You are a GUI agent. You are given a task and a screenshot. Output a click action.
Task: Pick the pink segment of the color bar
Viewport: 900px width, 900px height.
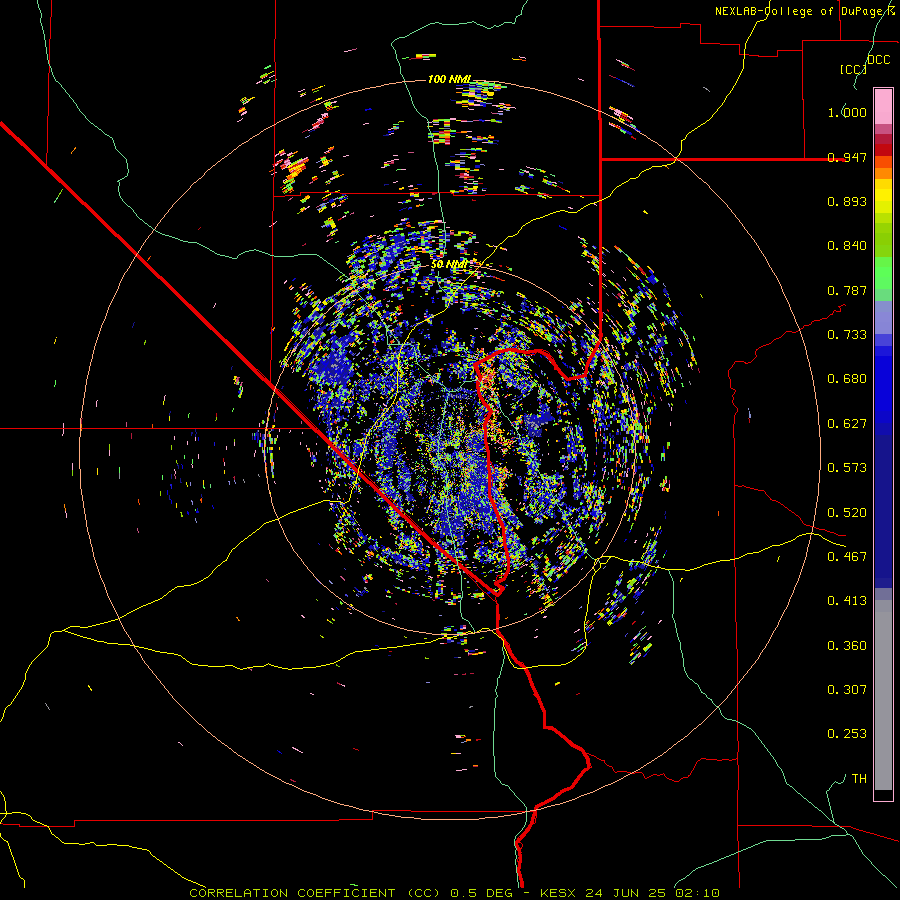point(883,107)
